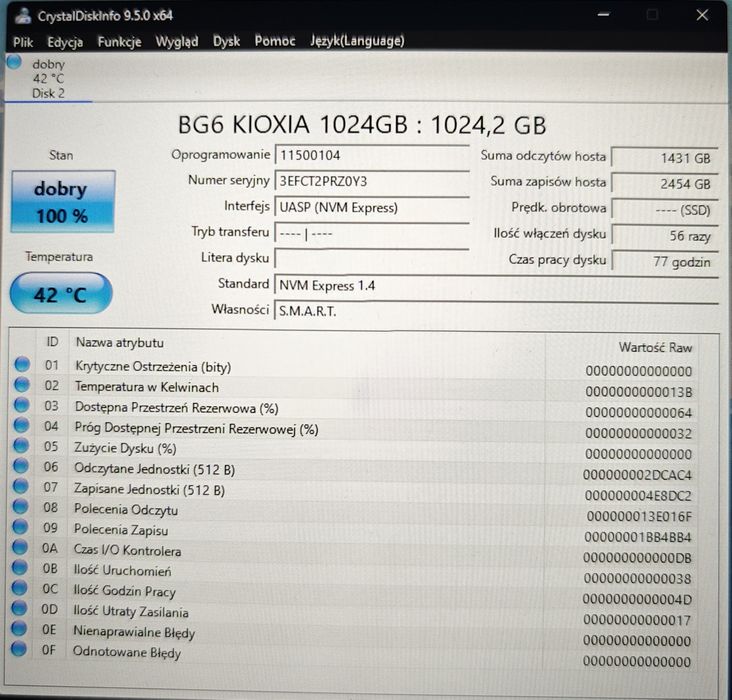Click the dobry 100 % health status button
Screen dimensions: 732x700
click(63, 201)
